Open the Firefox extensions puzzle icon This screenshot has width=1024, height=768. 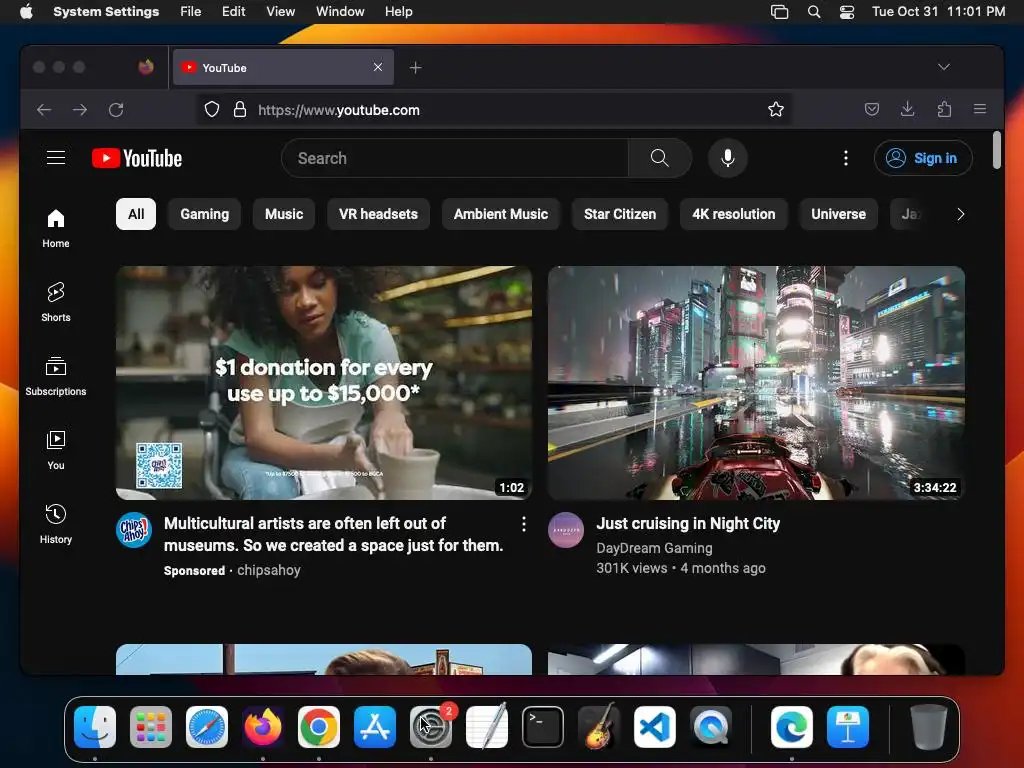point(944,109)
